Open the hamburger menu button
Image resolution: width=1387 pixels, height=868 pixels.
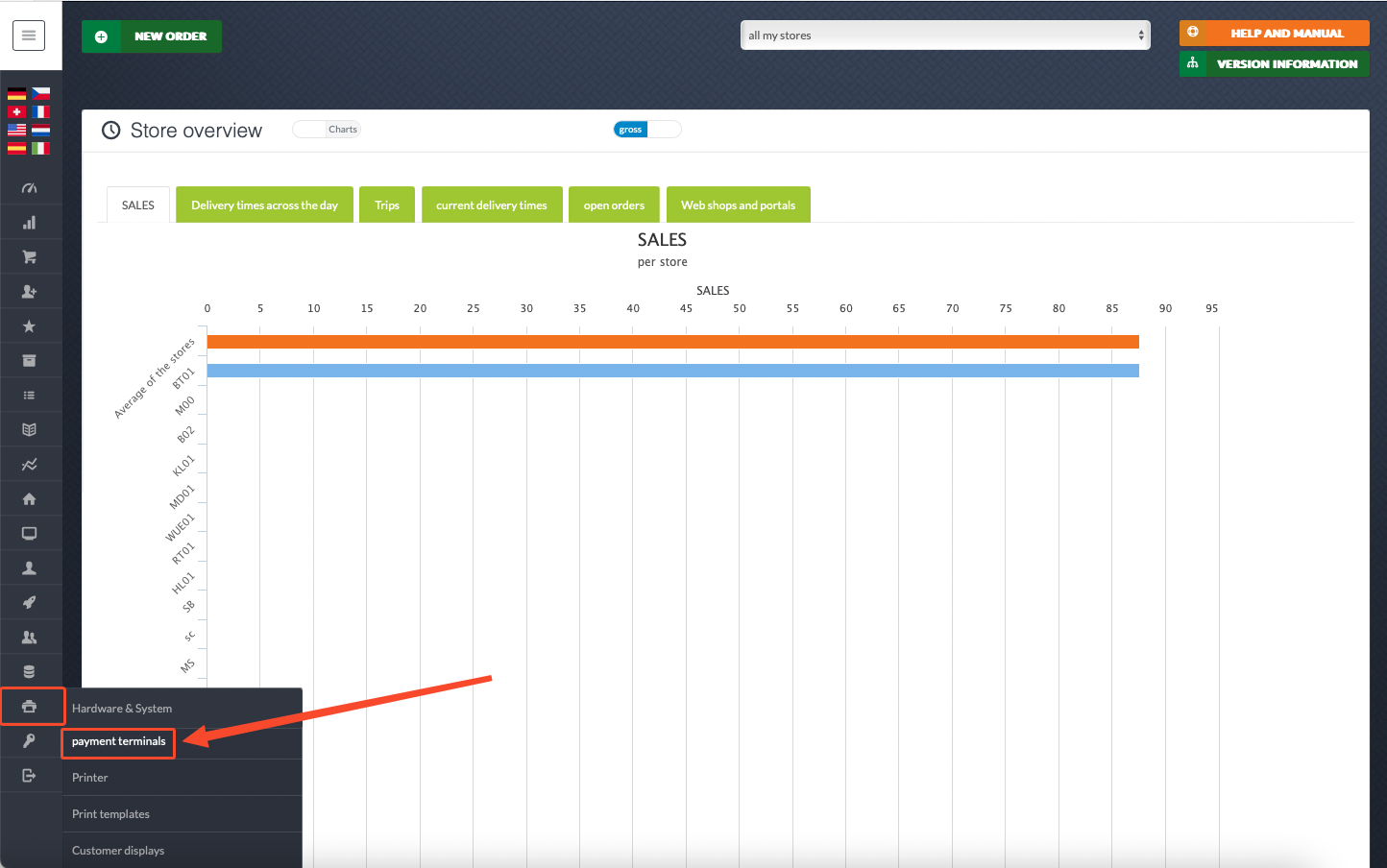[29, 36]
